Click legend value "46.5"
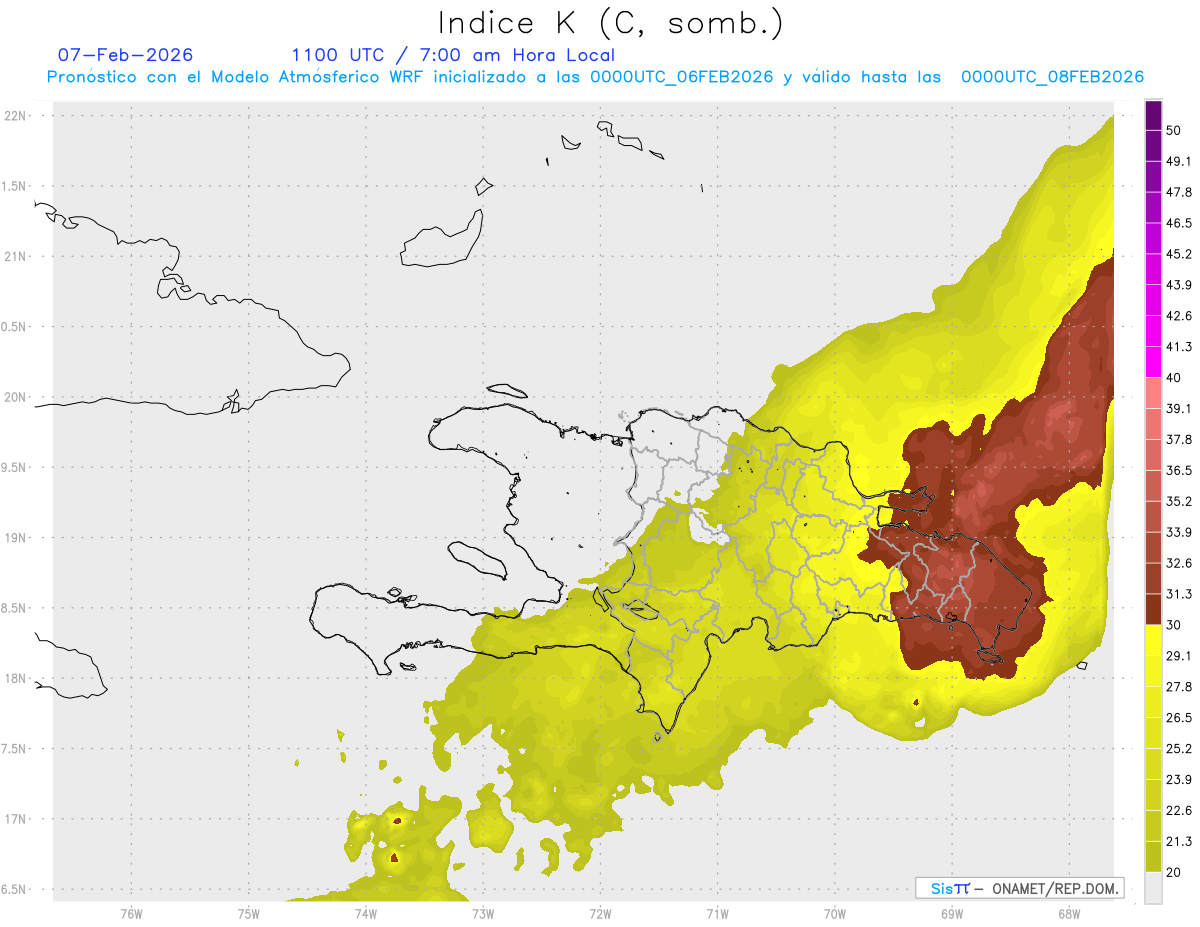 coord(1179,223)
